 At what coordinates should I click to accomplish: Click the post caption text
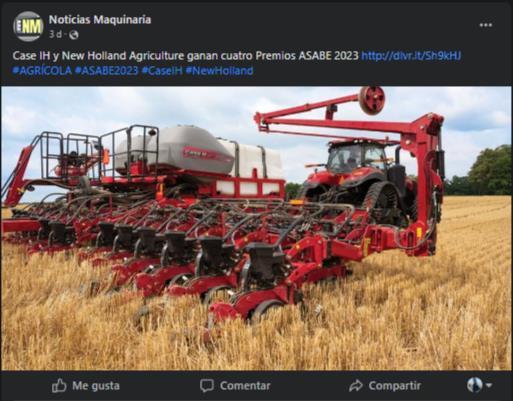coord(185,56)
